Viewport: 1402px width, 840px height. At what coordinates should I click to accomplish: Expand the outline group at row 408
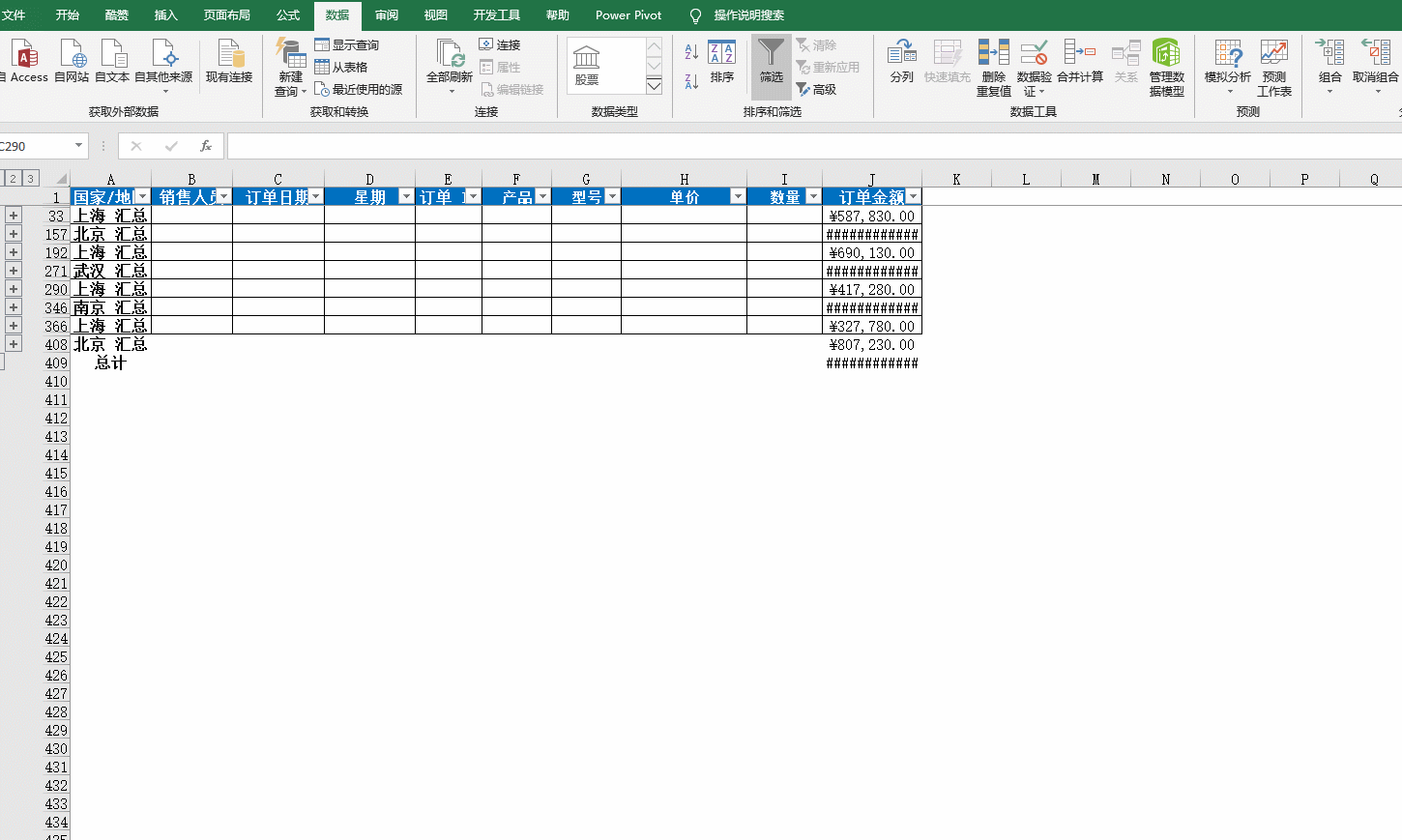[14, 344]
